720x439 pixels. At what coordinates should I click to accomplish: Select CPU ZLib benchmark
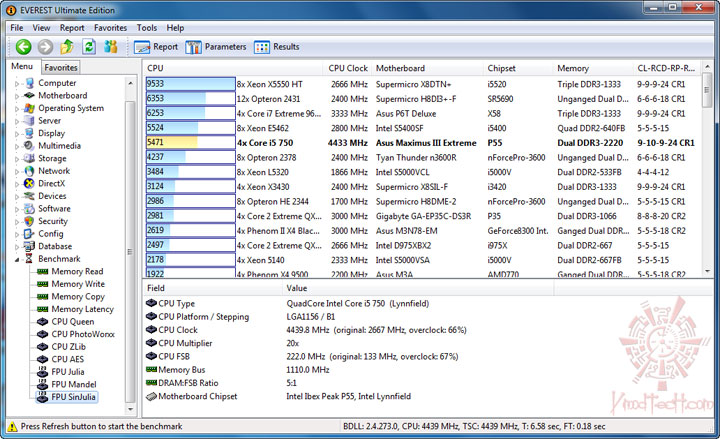(68, 347)
